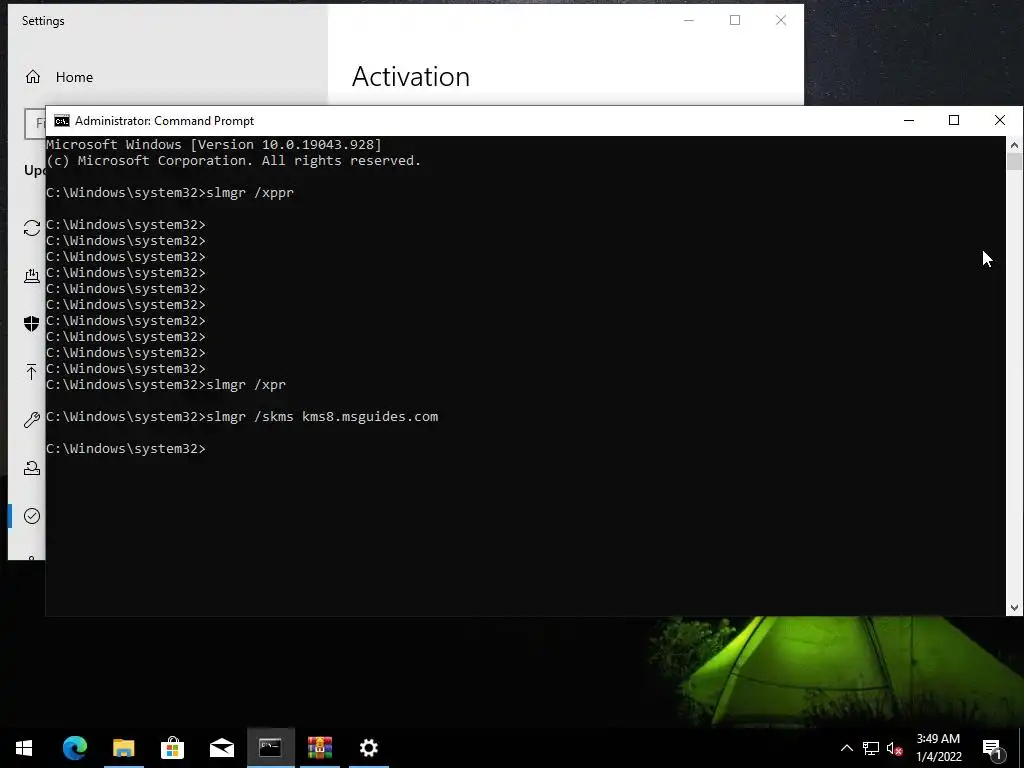Click the Command Prompt scrollbar up arrow

click(1014, 145)
